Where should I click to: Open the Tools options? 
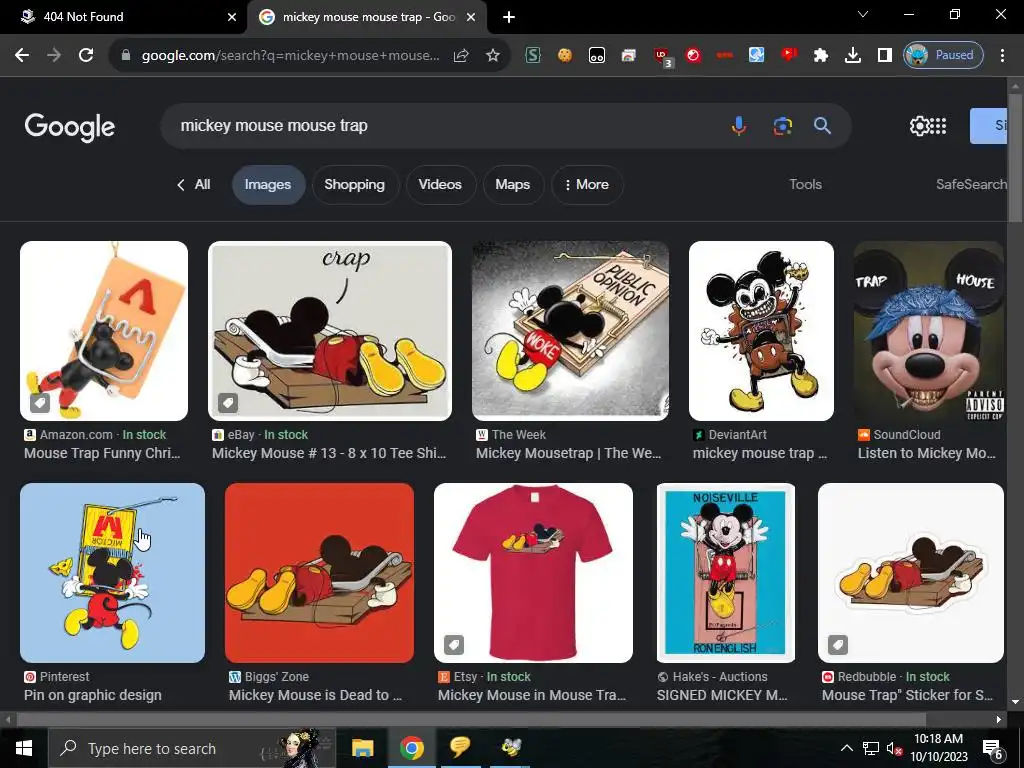pos(805,185)
